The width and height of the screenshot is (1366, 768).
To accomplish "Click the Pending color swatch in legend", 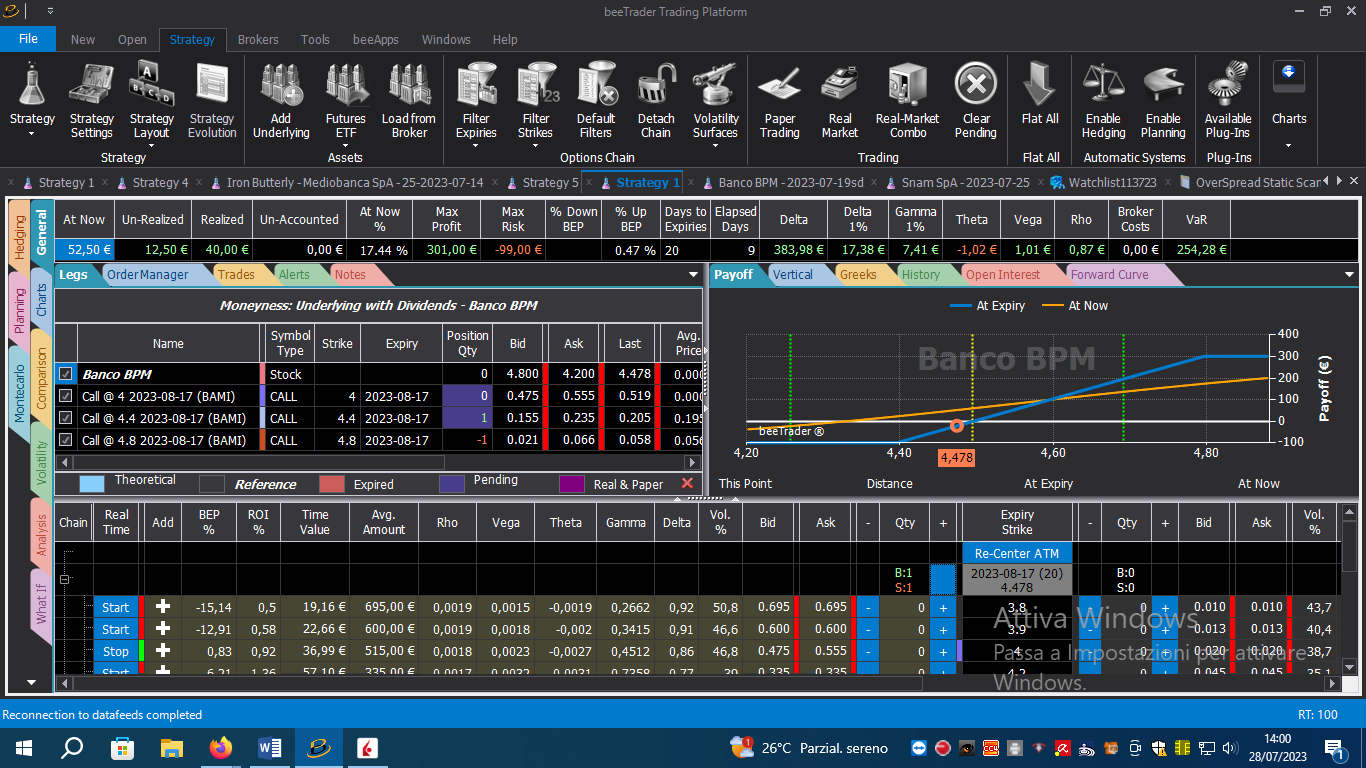I will click(453, 484).
